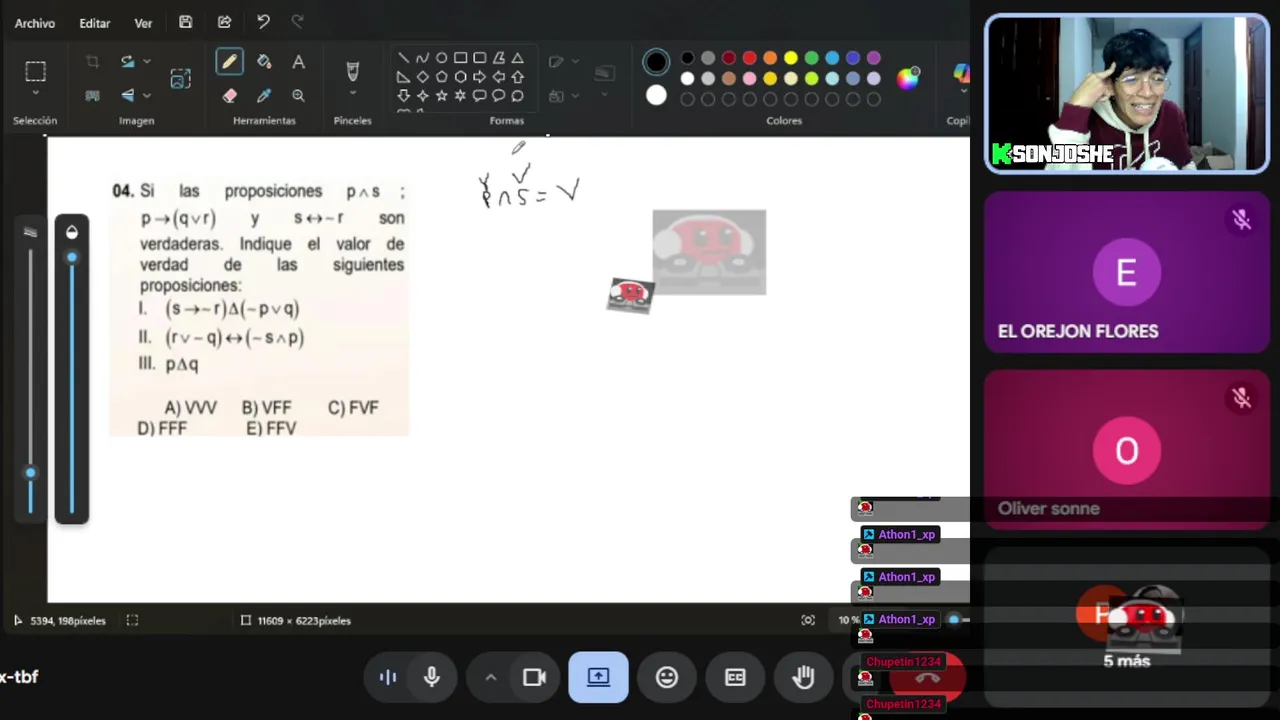
Task: Pick the five-point star shape
Action: coord(441,96)
